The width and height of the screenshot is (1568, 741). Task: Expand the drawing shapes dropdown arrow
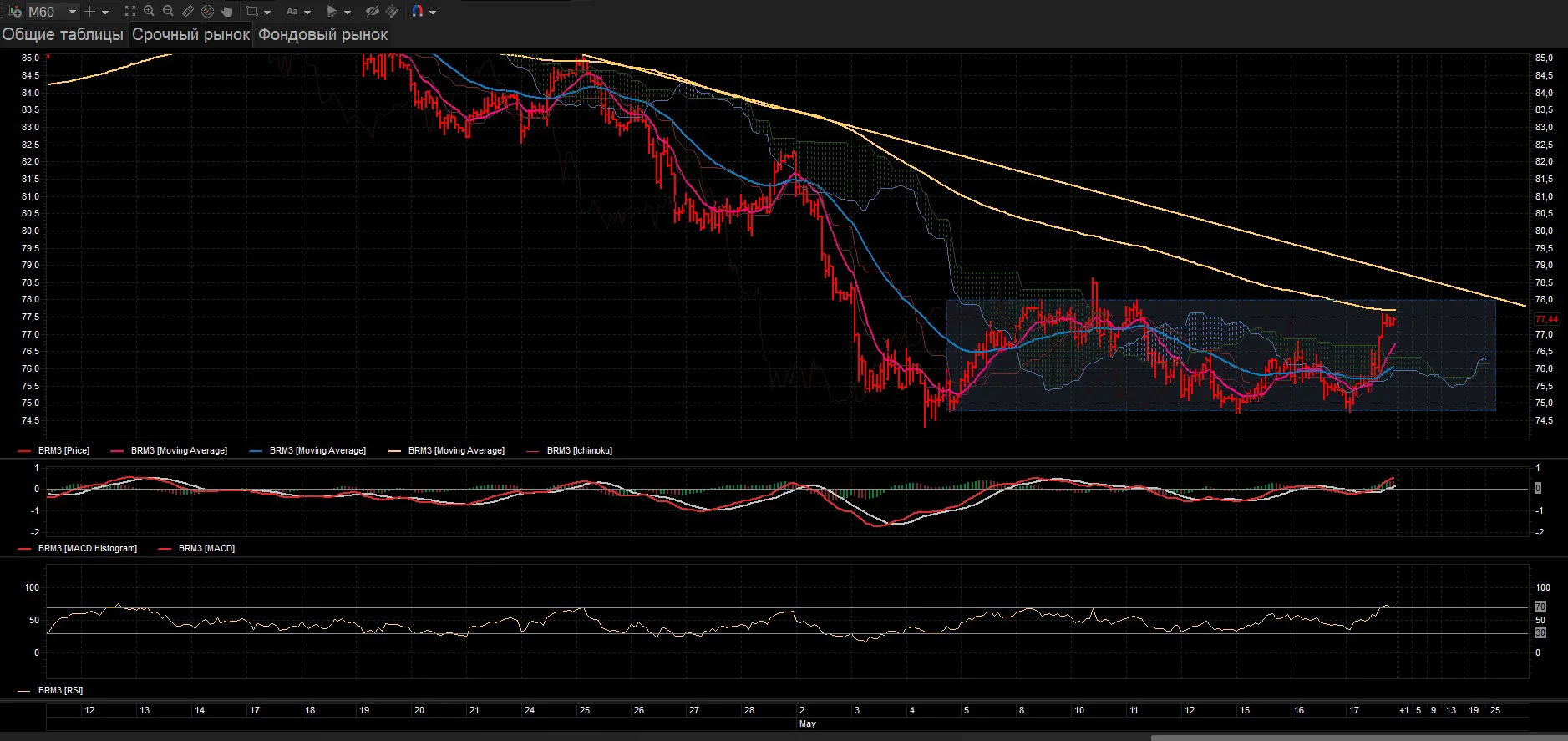[x=266, y=13]
